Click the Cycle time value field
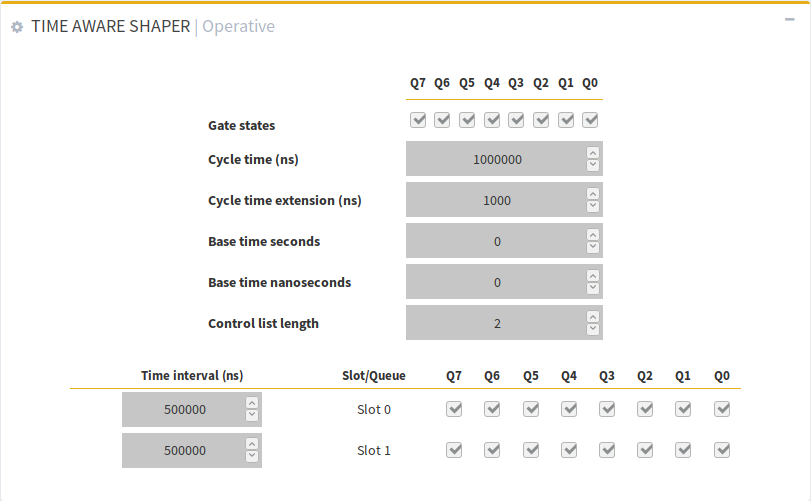811x501 pixels. tap(496, 159)
